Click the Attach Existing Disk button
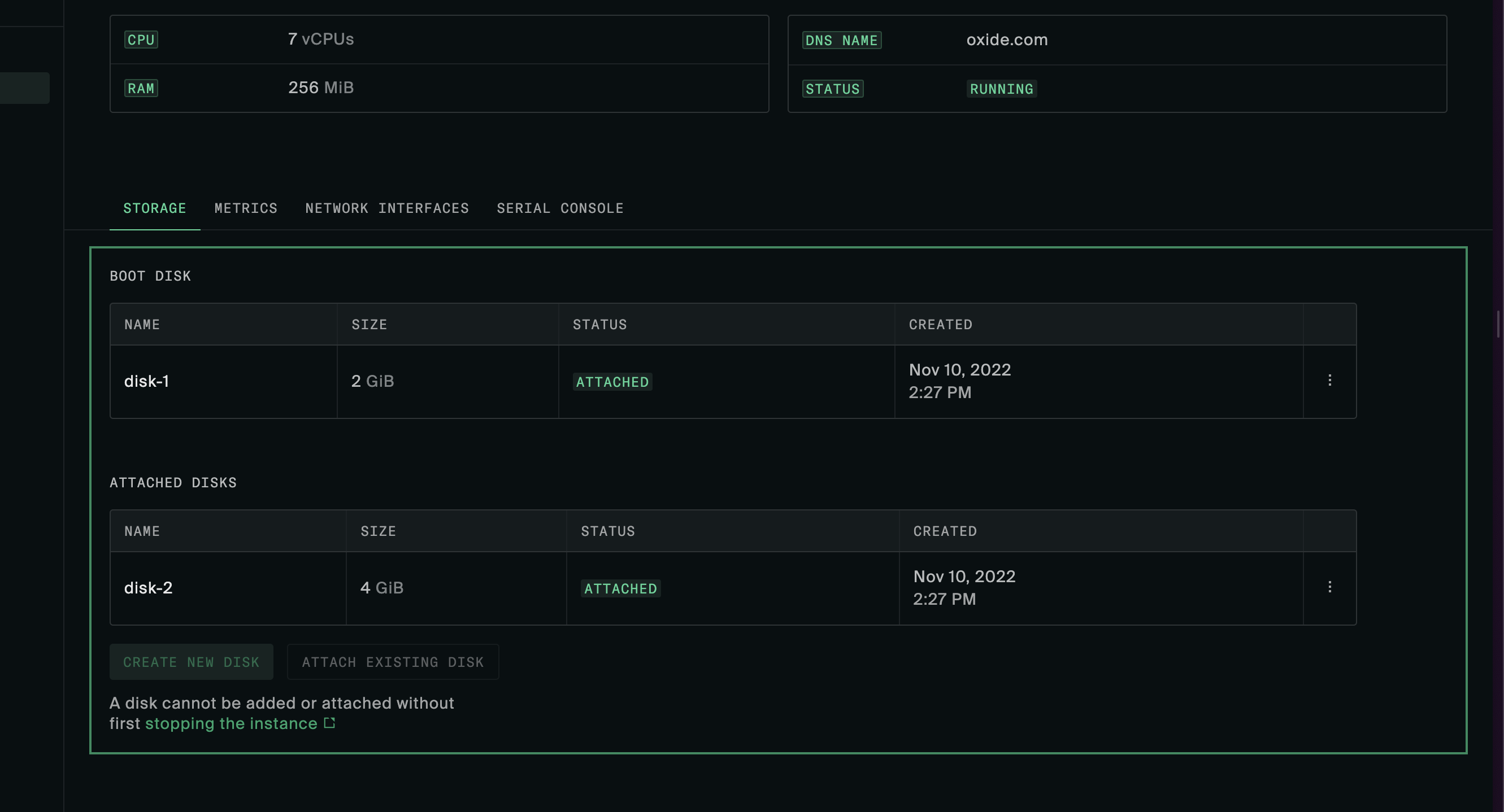 point(392,662)
